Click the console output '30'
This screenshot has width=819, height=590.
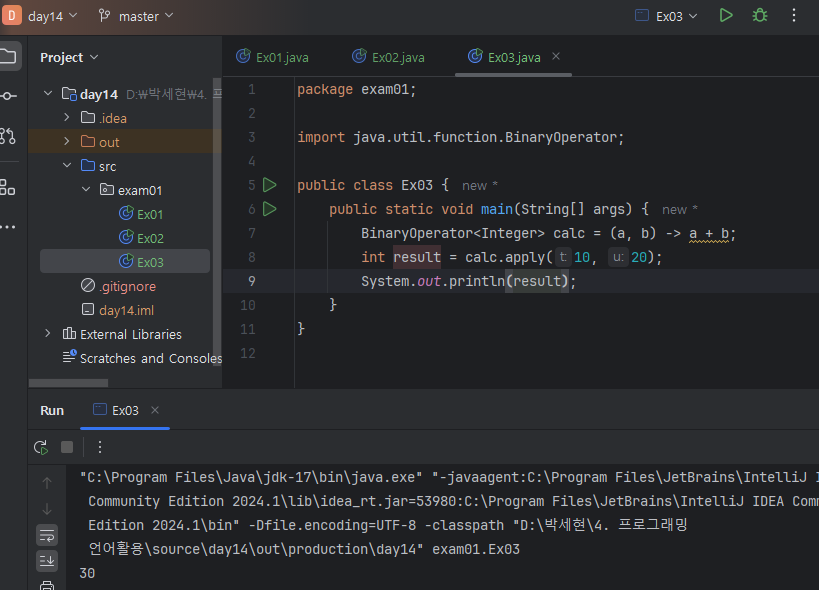tap(87, 573)
